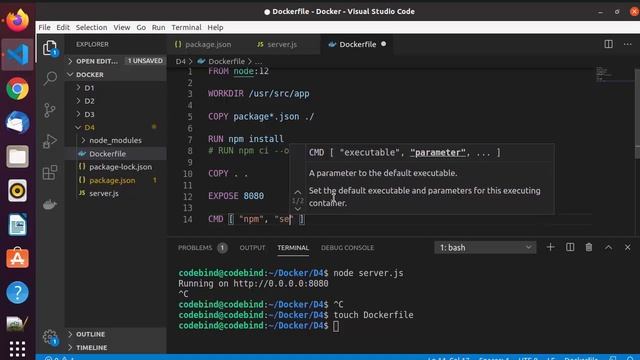Open the Selection menu
This screenshot has width=640, height=360.
coord(91,27)
